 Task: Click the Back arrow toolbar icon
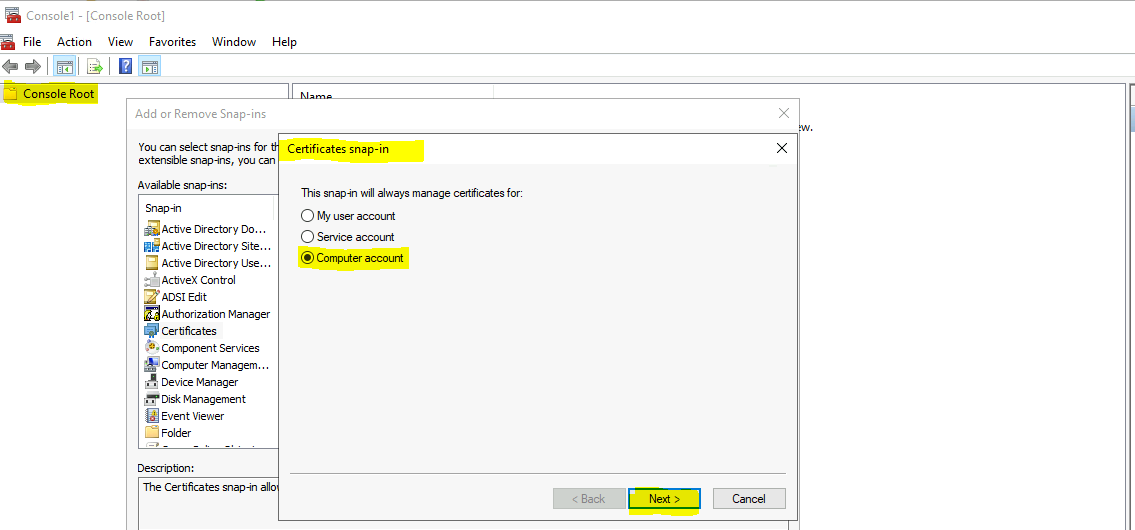10,67
